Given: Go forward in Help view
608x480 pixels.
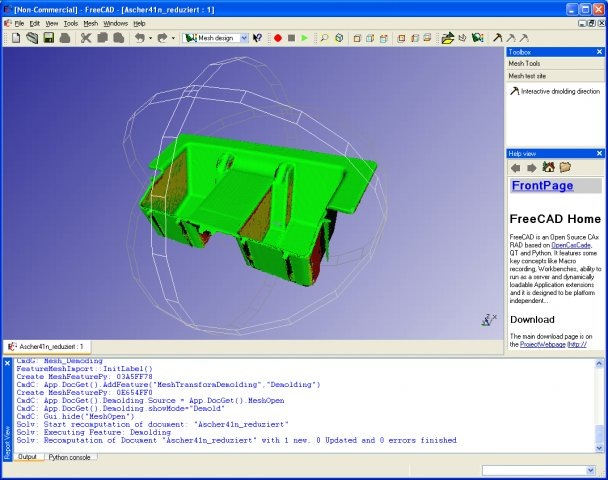Looking at the screenshot, I should [532, 168].
